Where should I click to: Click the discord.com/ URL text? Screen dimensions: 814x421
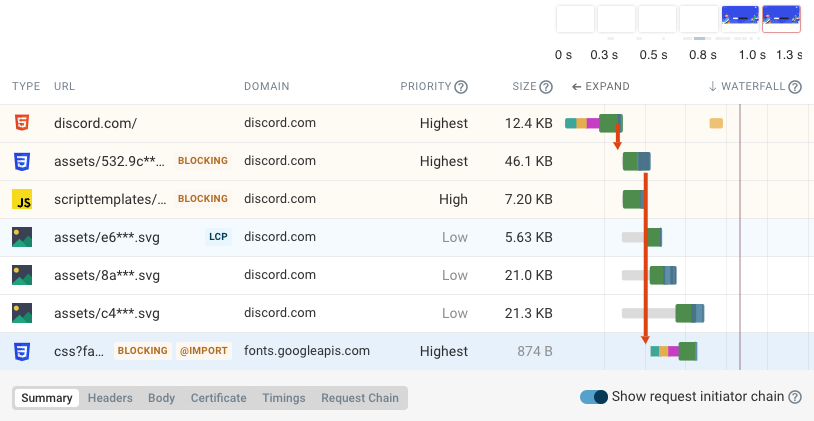pos(96,124)
